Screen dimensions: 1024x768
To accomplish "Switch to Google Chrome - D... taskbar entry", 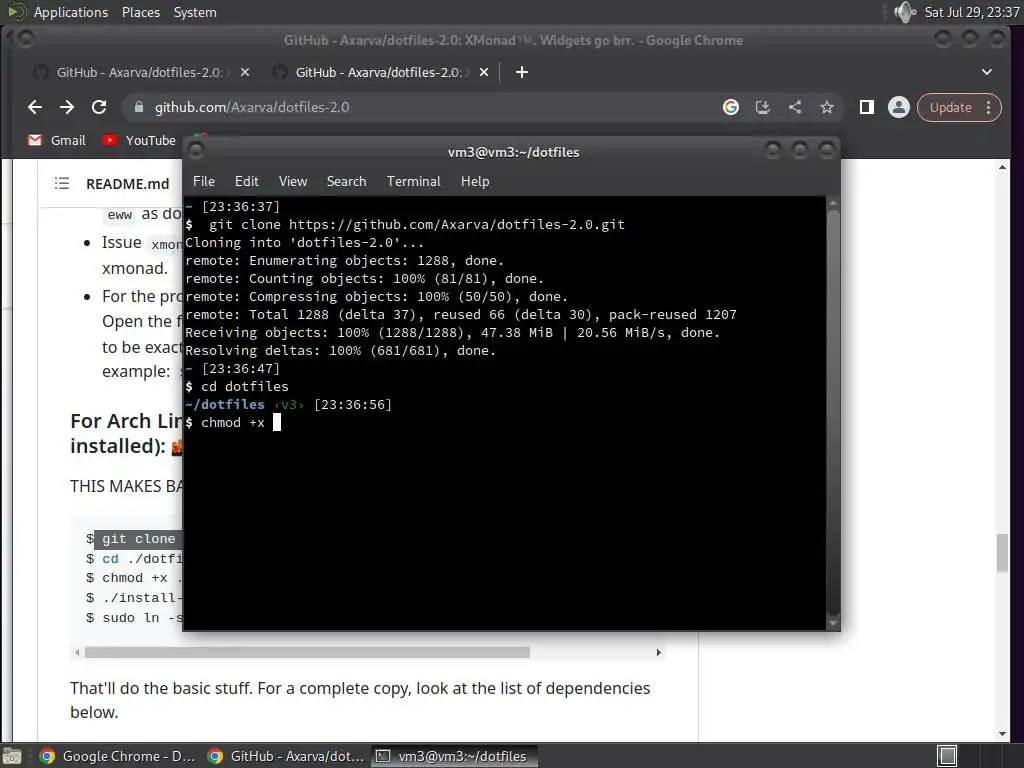I will [x=118, y=756].
